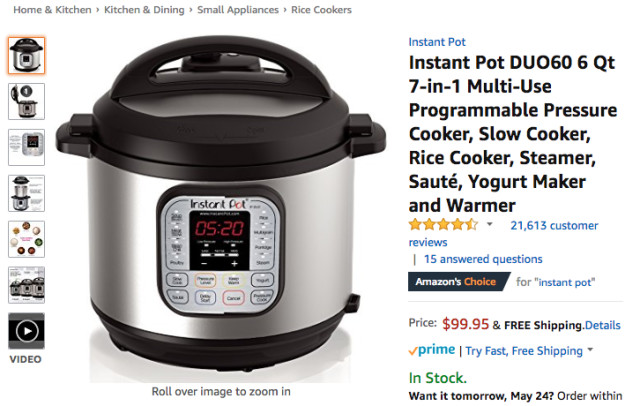Select the control panel close-up thumbnail
The height and width of the screenshot is (406, 640).
[x=27, y=147]
